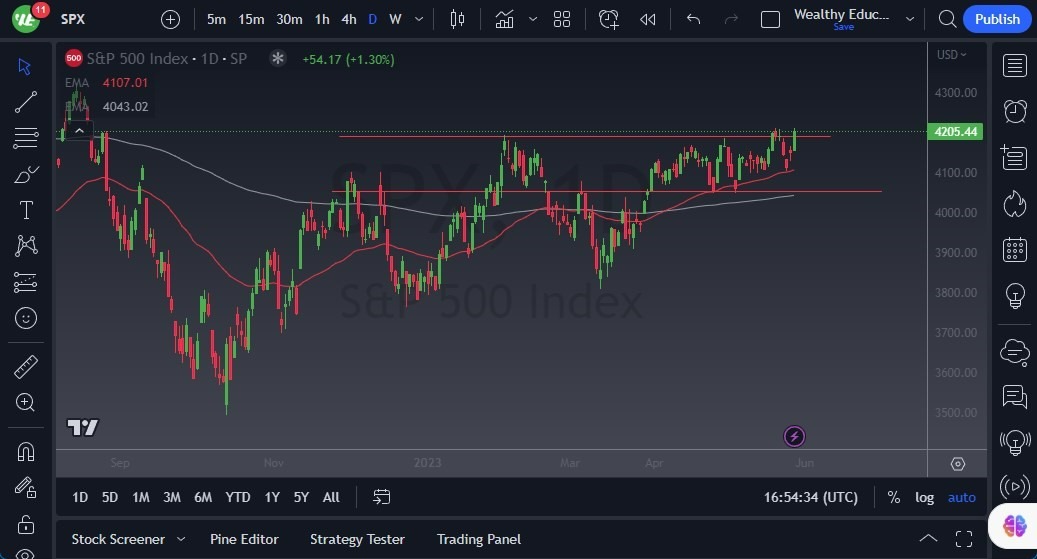Add symbol with the plus circle icon

click(x=170, y=20)
